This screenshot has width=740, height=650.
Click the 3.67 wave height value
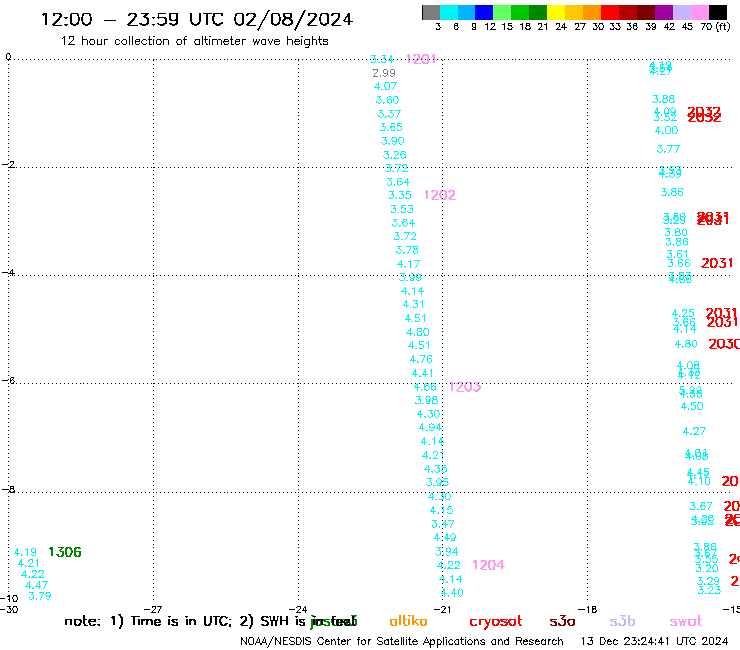(x=701, y=506)
